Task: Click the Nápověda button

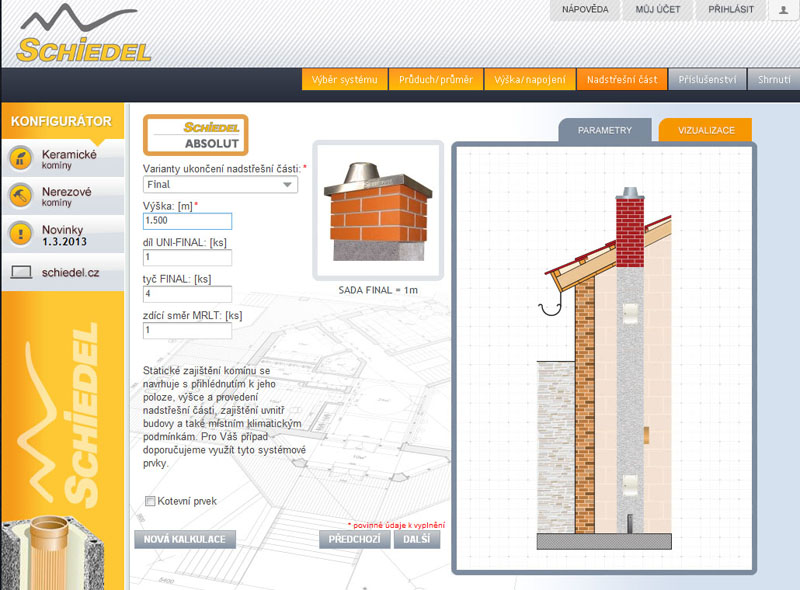Action: coord(585,10)
